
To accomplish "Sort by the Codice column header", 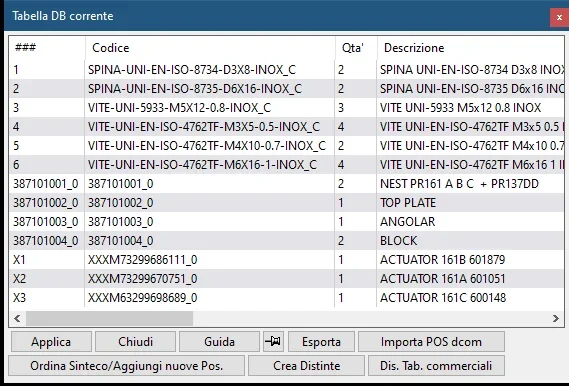I will pyautogui.click(x=210, y=48).
